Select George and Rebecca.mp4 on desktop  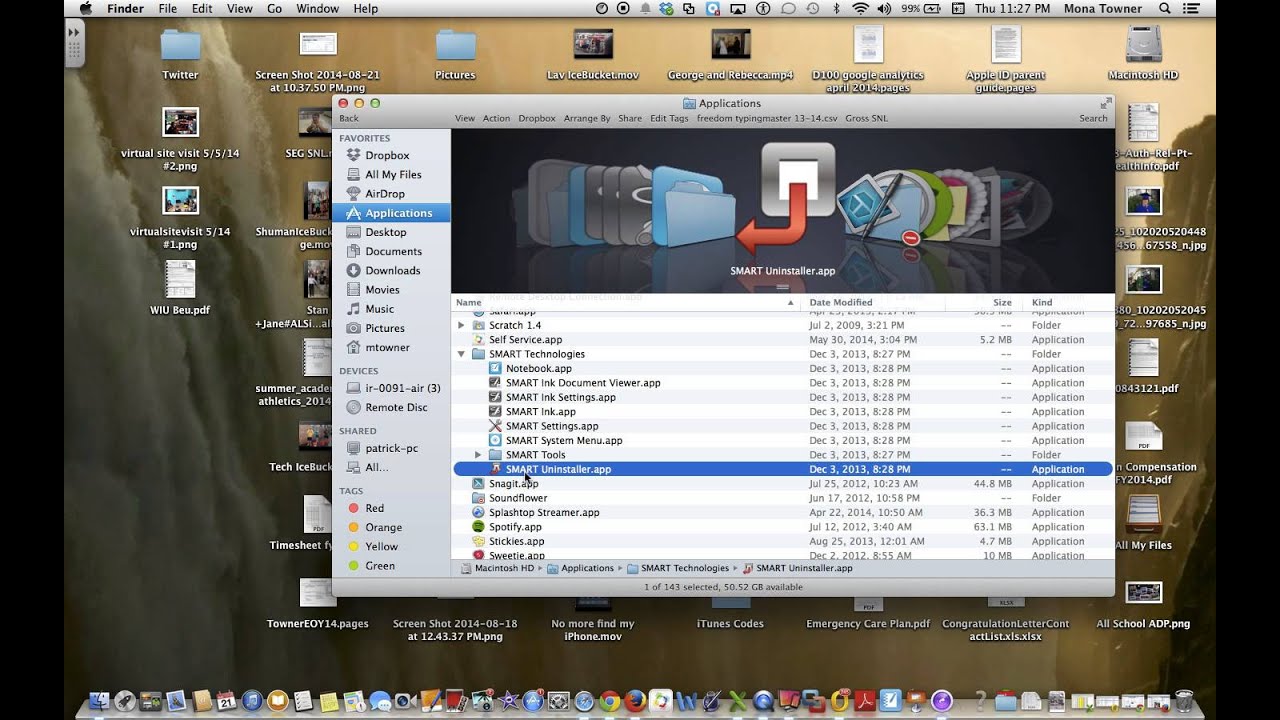(x=730, y=55)
